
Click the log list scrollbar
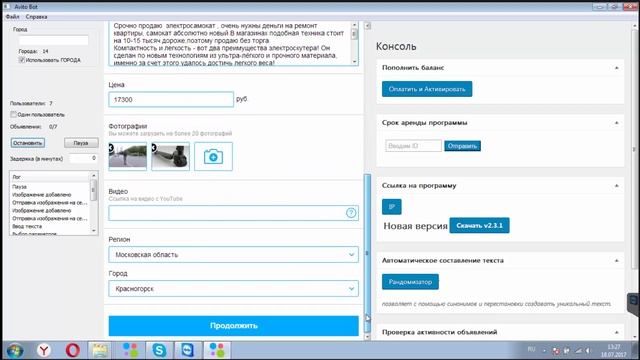94,191
